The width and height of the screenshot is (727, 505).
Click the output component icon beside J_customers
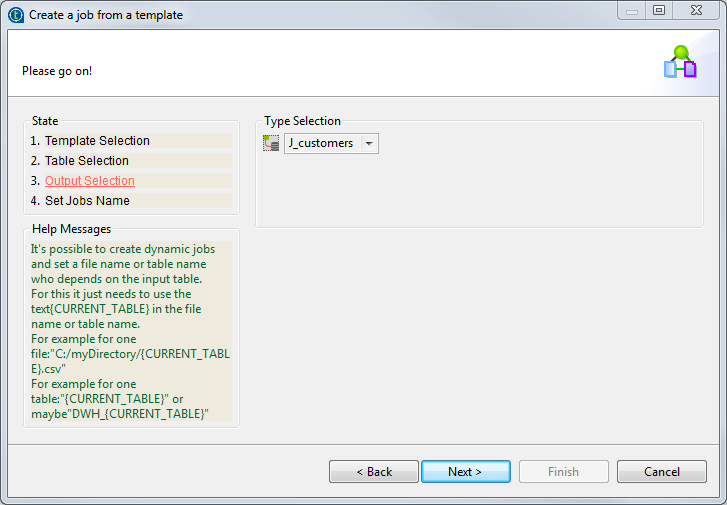coord(271,143)
